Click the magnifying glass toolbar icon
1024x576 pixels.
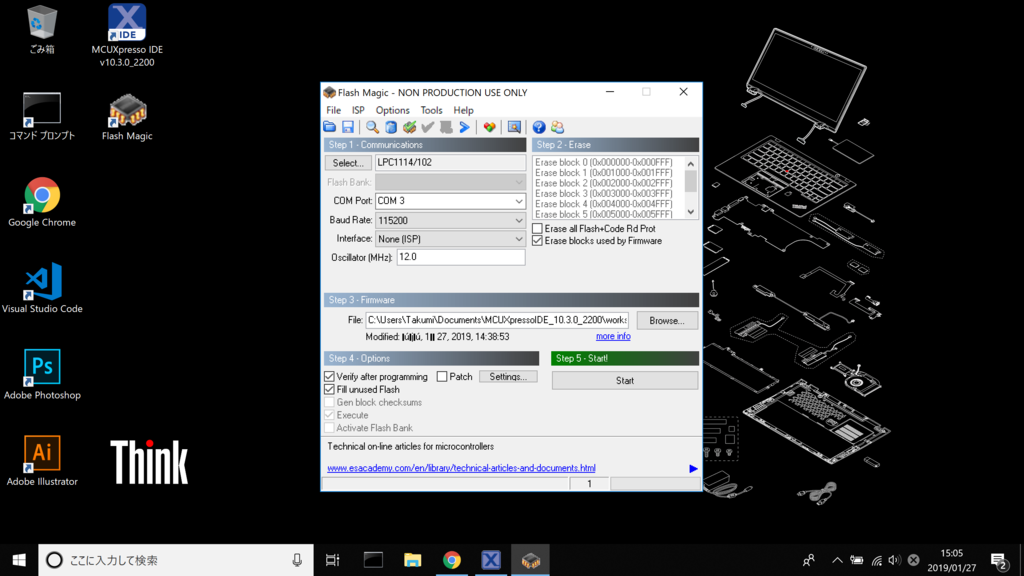click(x=372, y=127)
